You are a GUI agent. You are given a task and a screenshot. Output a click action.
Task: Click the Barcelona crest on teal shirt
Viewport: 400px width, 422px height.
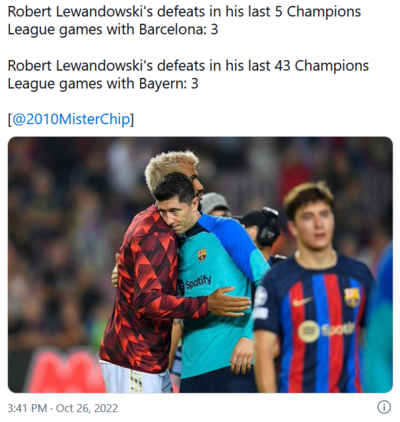click(202, 255)
